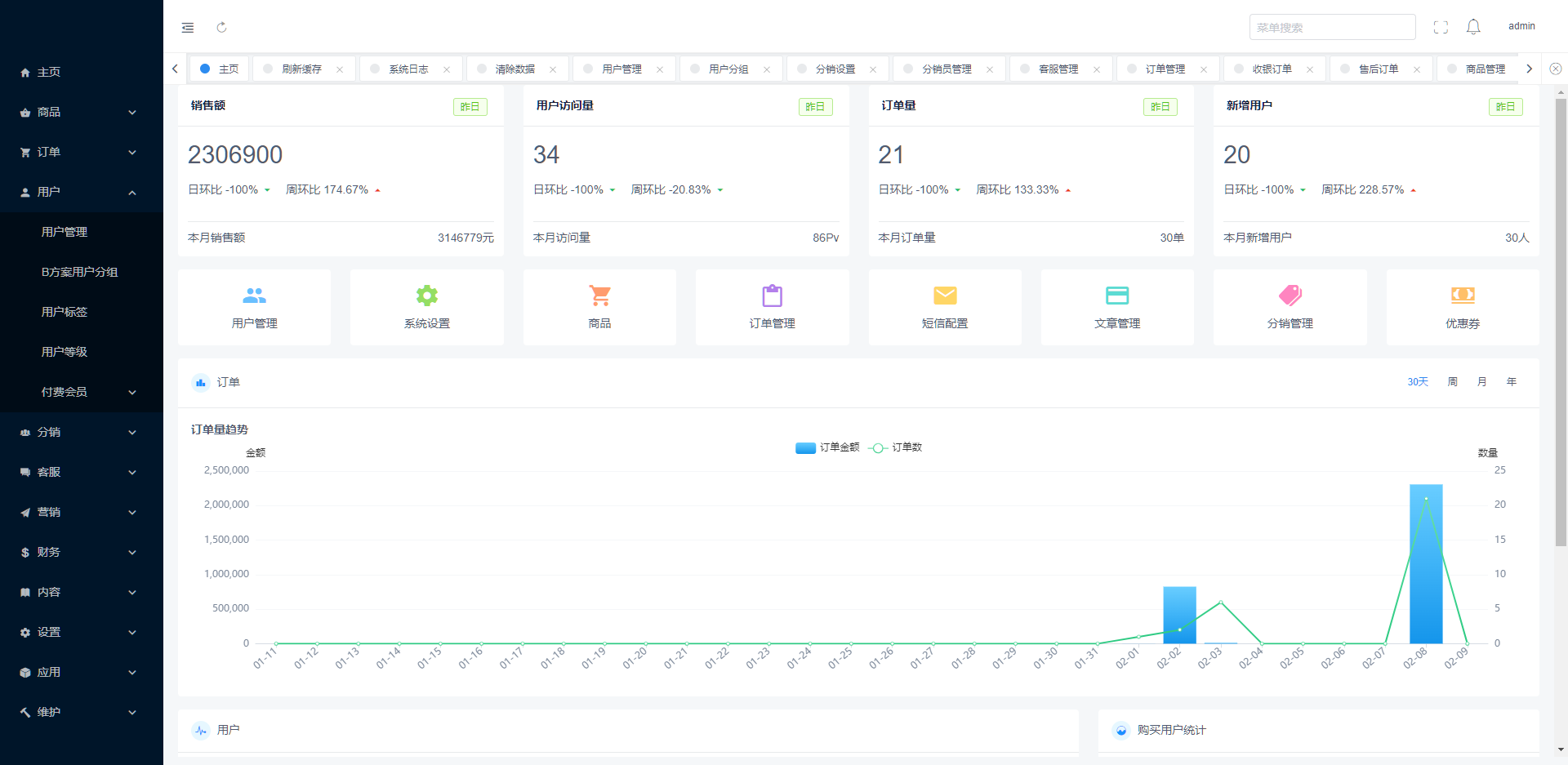1568x765 pixels.
Task: Click the 用户 section pulse icon
Action: [201, 730]
